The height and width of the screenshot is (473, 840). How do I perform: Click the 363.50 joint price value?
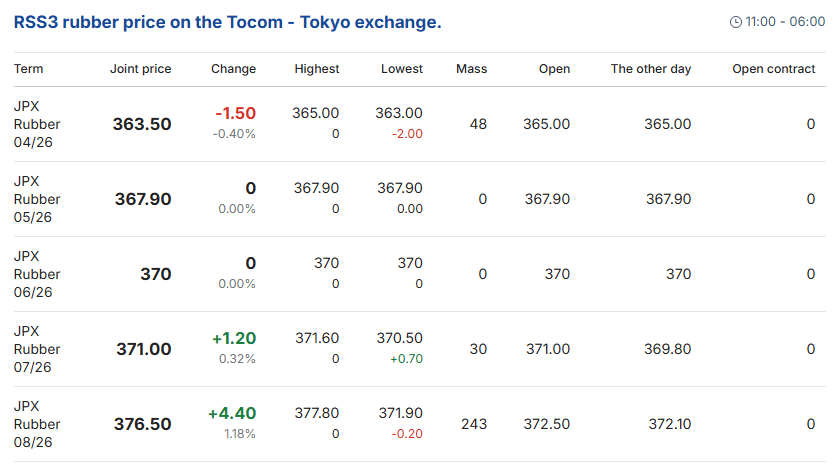point(142,124)
